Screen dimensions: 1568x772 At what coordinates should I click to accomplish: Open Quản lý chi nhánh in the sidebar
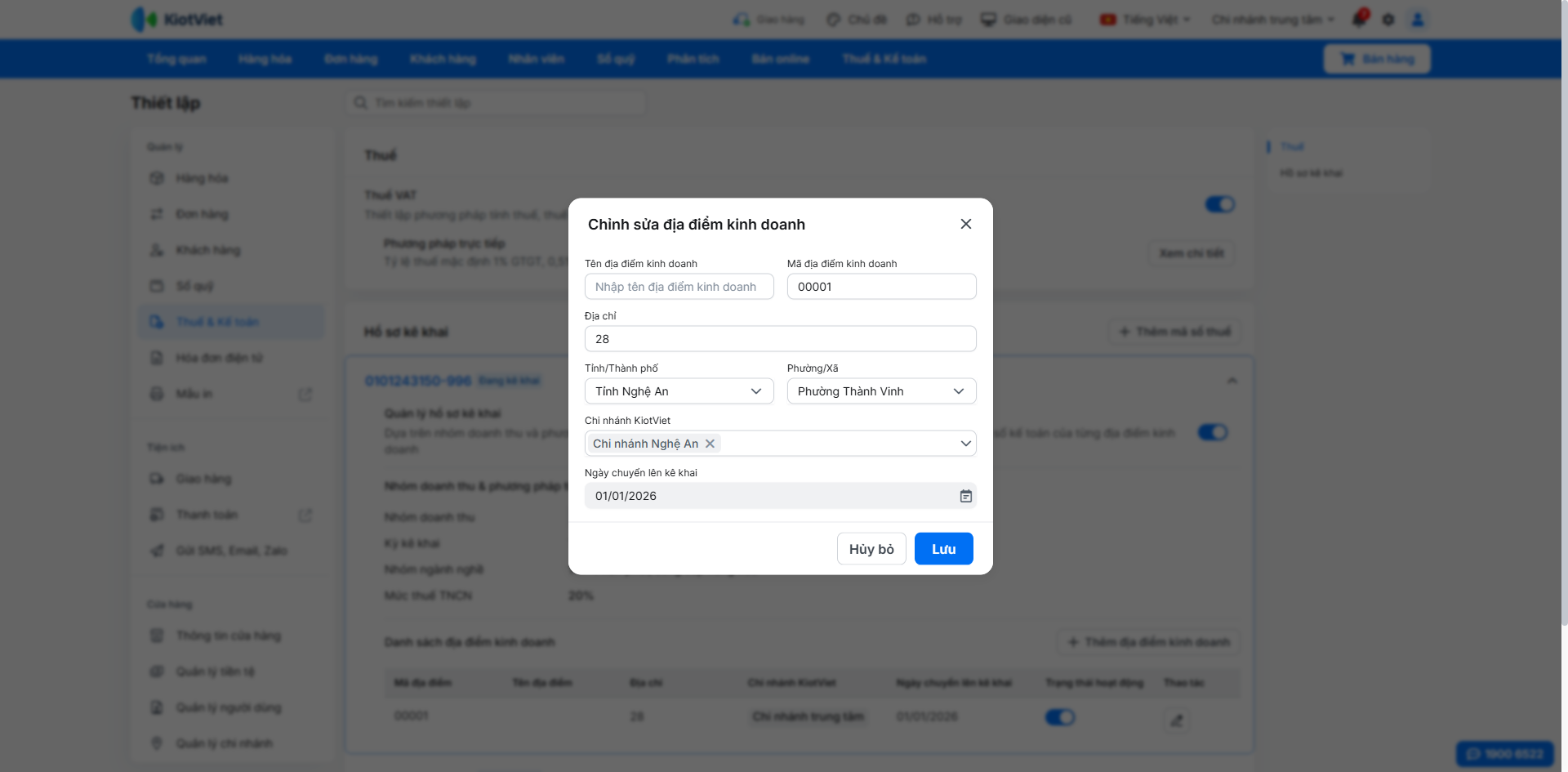click(231, 743)
